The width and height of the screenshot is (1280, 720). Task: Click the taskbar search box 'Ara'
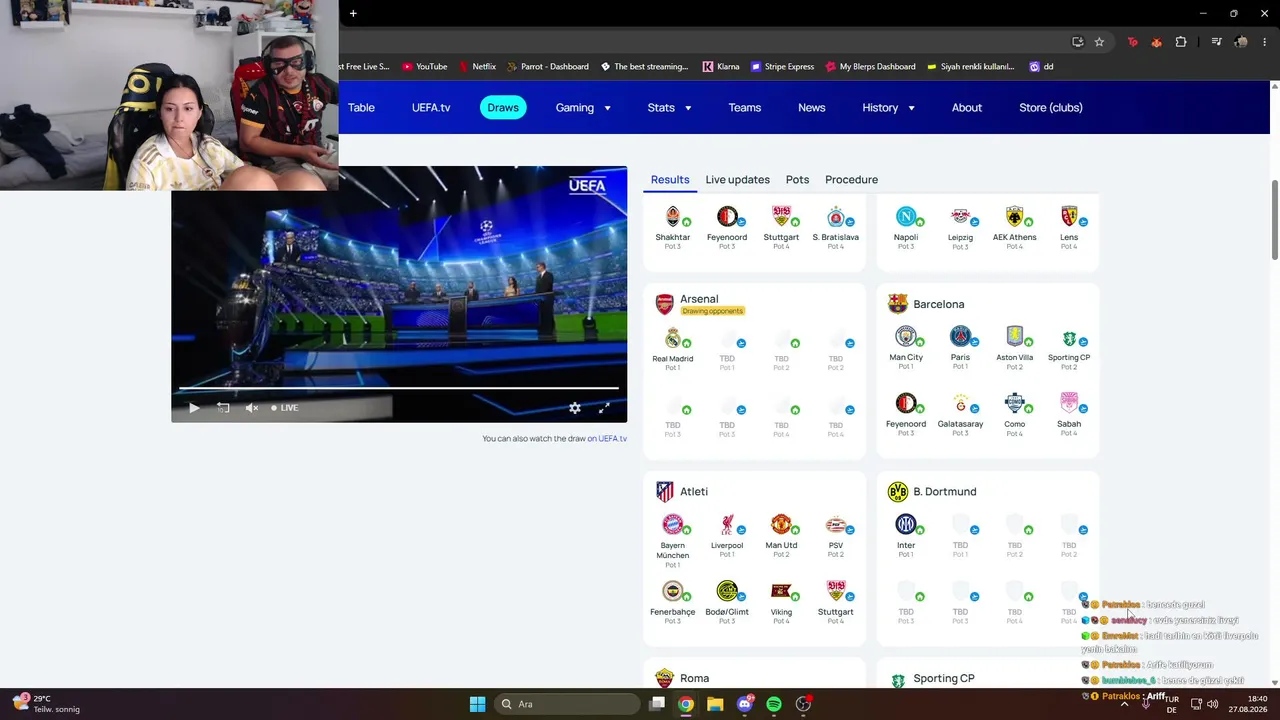coord(568,704)
